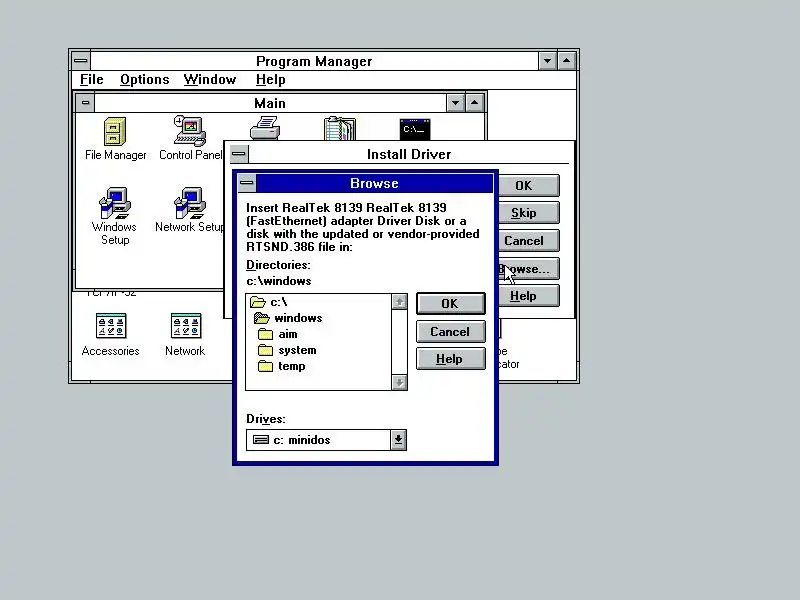The image size is (800, 600).
Task: Click the c:\windows path text
Action: tap(279, 281)
